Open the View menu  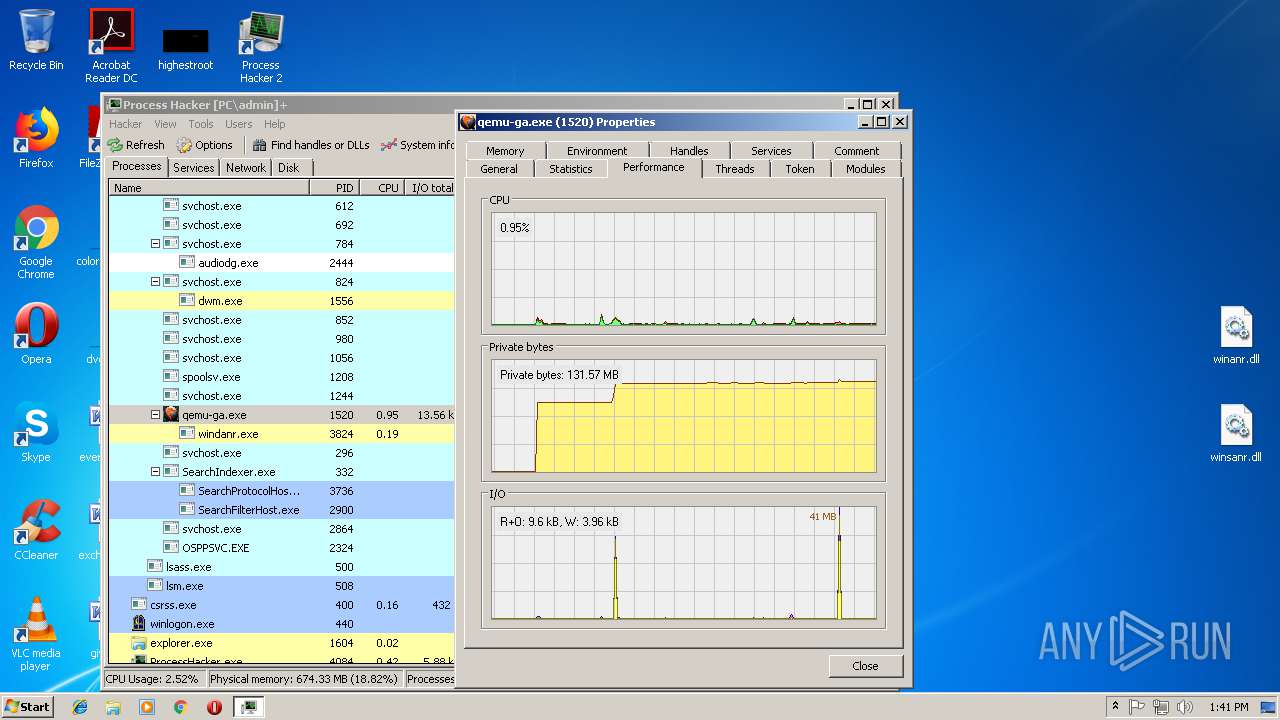pos(165,124)
